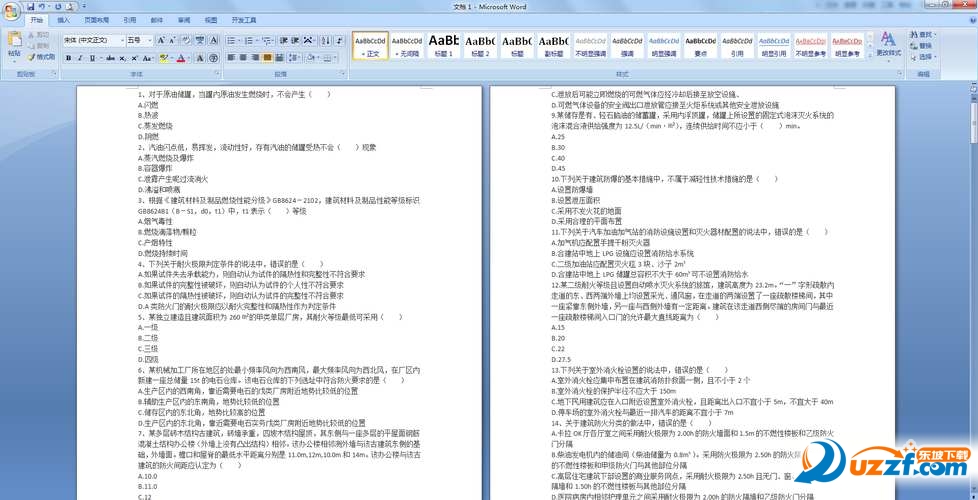Screen dimensions: 978x500
Task: Toggle bold formatting
Action: coord(69,58)
